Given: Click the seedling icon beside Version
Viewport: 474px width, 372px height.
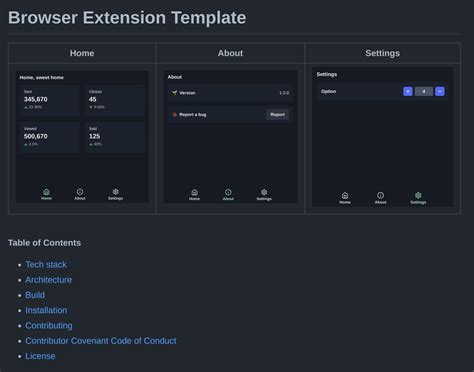Looking at the screenshot, I should (x=174, y=93).
